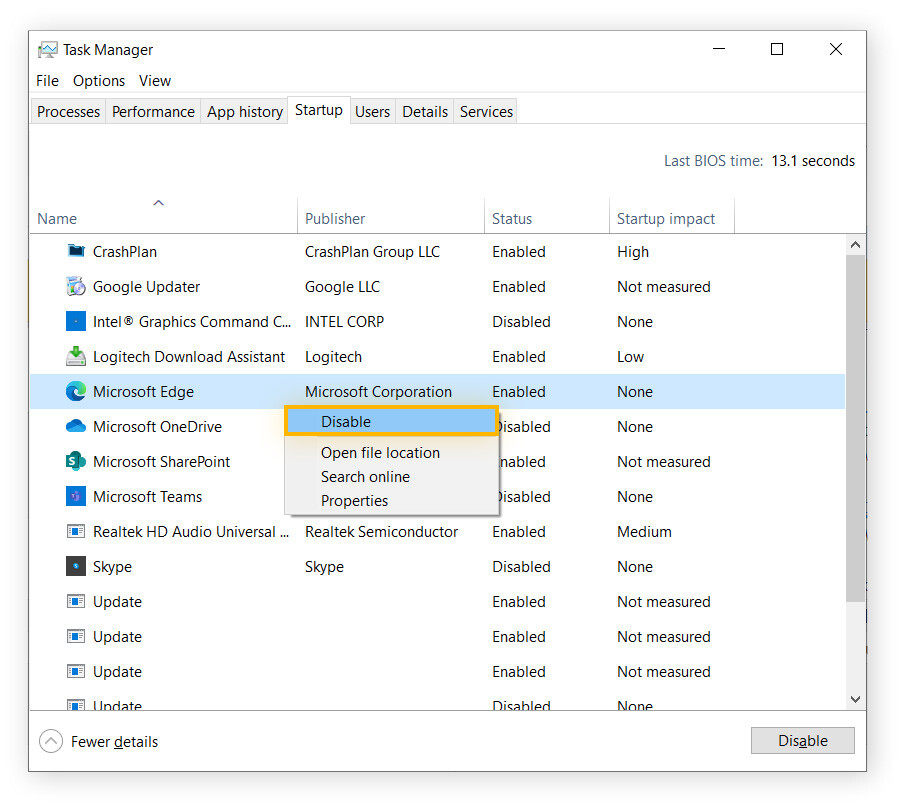Open the Options menu
899x803 pixels.
pos(98,80)
